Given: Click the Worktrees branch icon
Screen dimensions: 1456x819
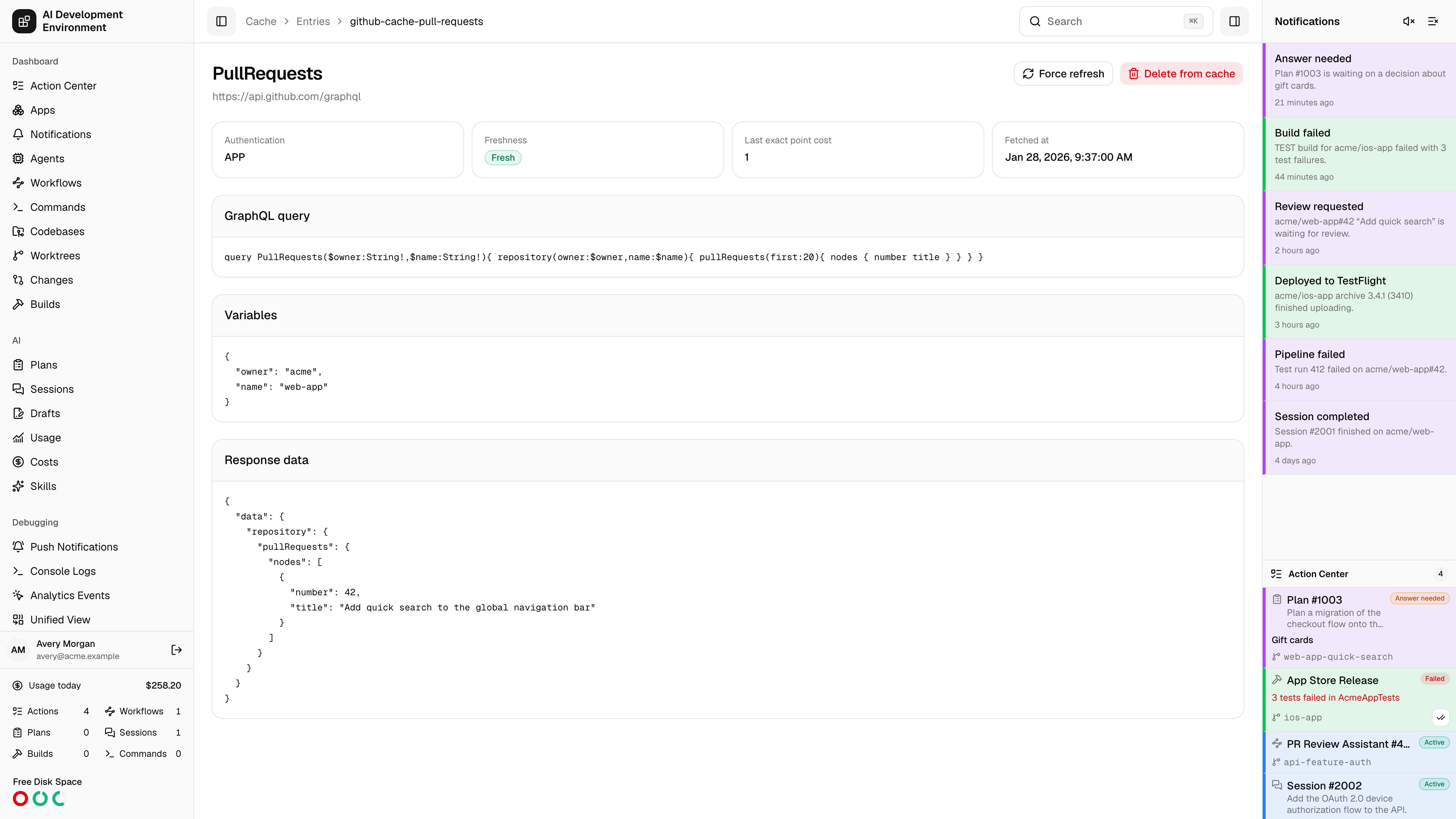Looking at the screenshot, I should coord(18,256).
